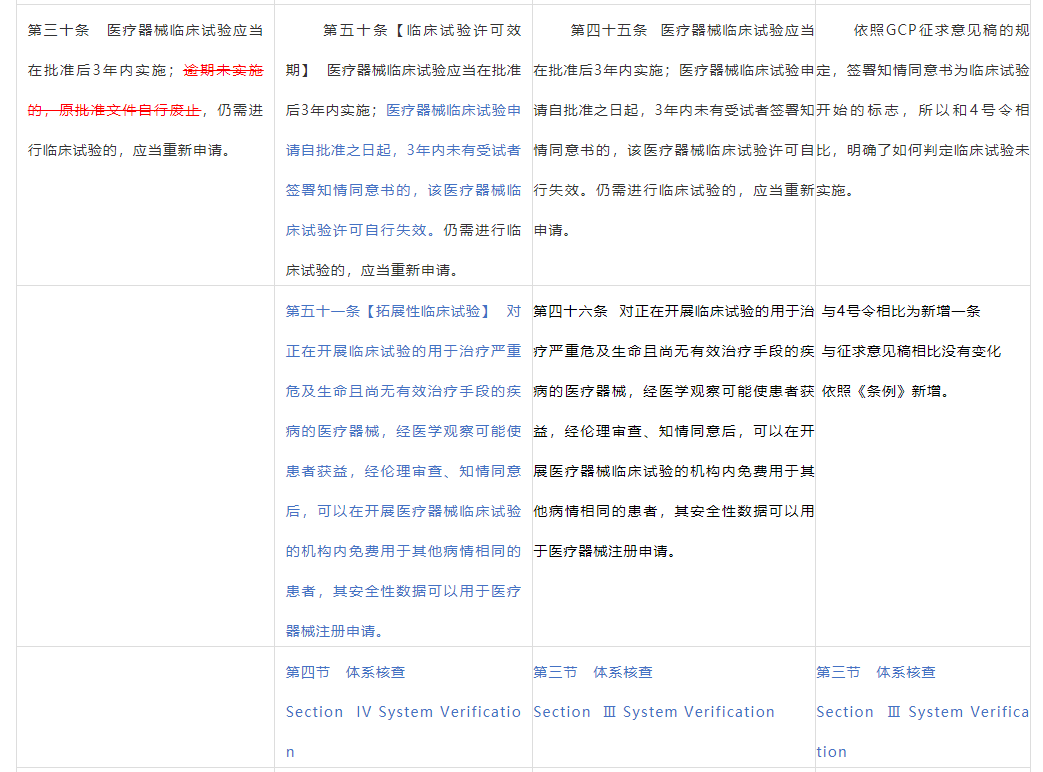The width and height of the screenshot is (1043, 772).
Task: Click the Section IV System Verification text
Action: click(x=402, y=712)
